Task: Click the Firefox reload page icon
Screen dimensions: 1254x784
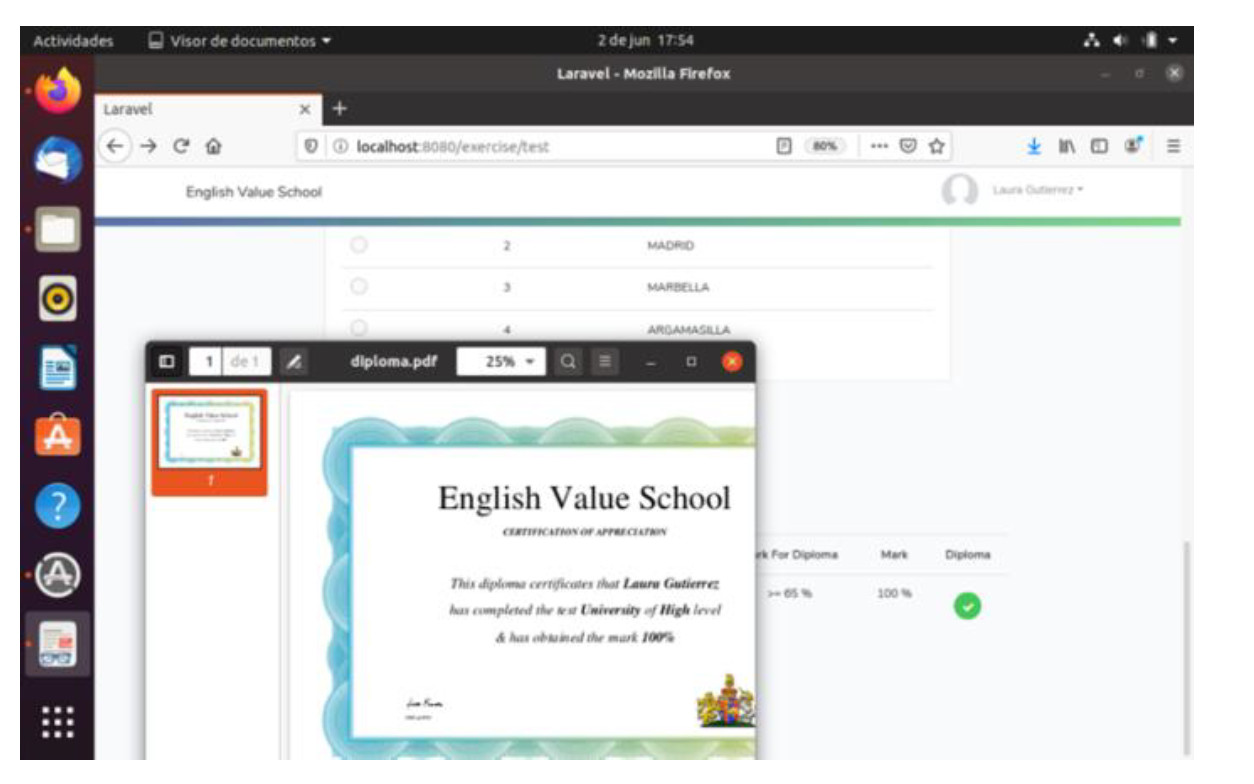Action: point(182,146)
